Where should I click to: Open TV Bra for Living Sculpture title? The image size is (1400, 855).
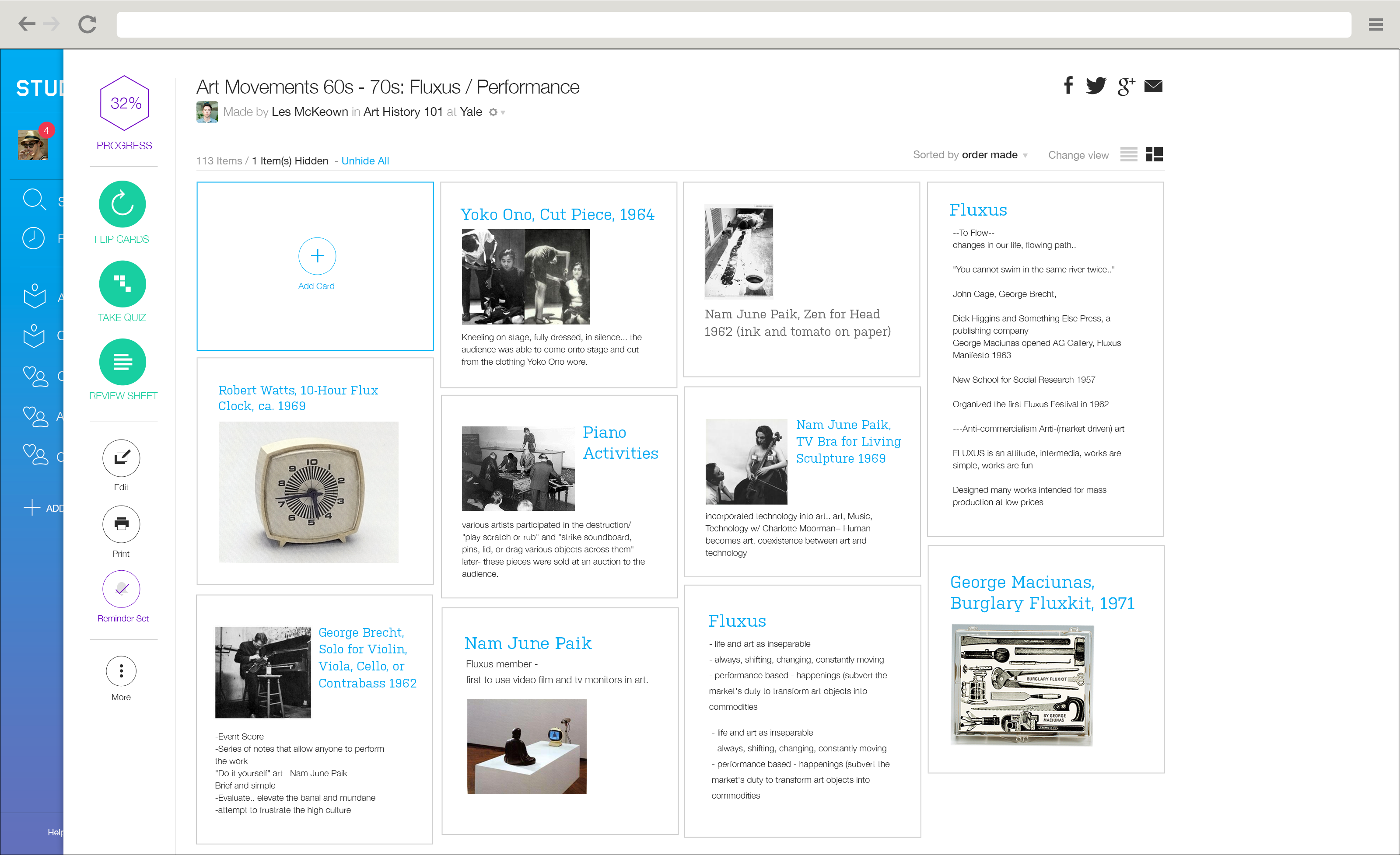pos(848,441)
